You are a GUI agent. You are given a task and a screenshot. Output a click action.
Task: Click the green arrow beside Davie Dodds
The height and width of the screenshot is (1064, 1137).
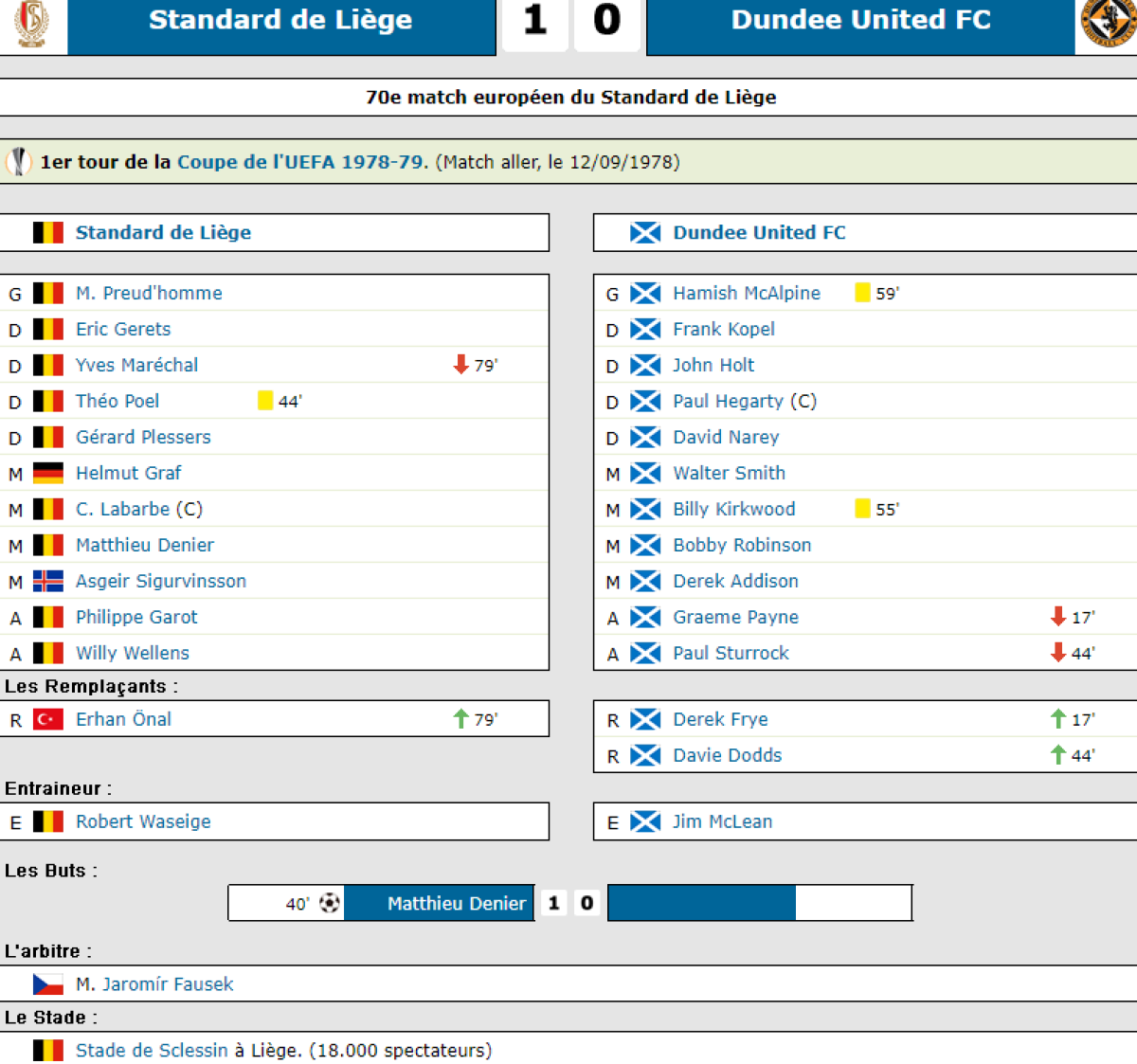coord(1058,755)
